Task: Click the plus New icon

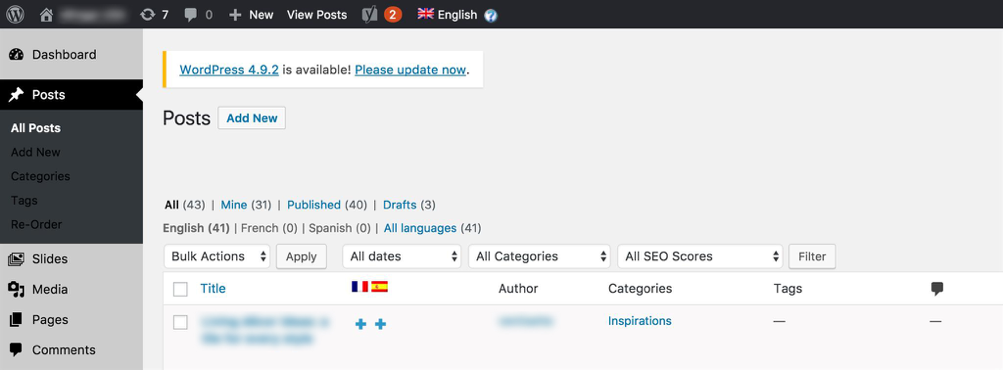Action: coord(235,15)
